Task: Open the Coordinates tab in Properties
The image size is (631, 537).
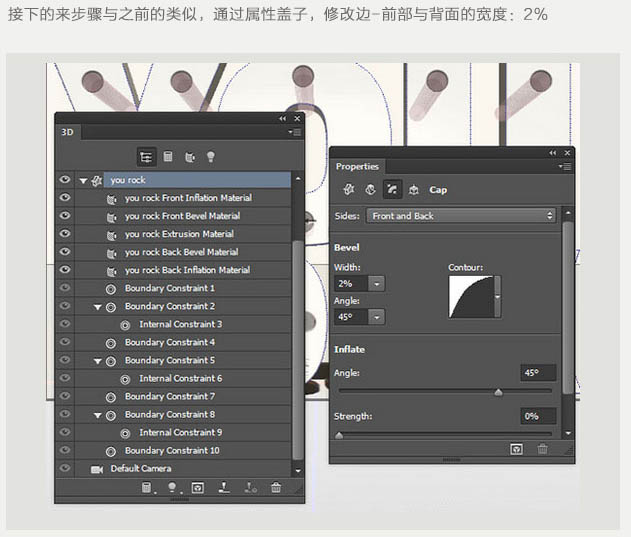Action: pyautogui.click(x=413, y=189)
